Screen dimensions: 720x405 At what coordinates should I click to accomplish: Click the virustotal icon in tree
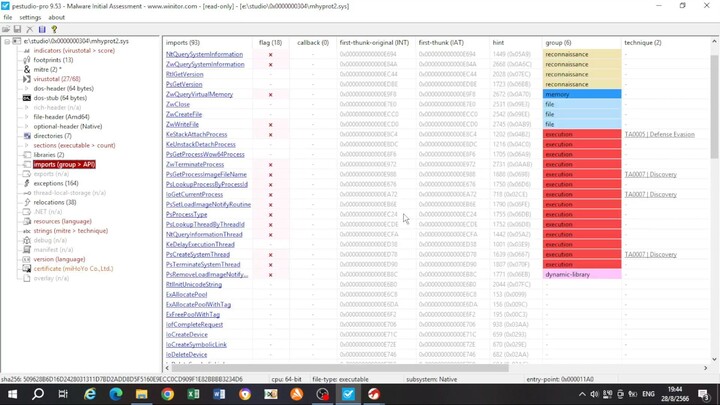pos(27,79)
